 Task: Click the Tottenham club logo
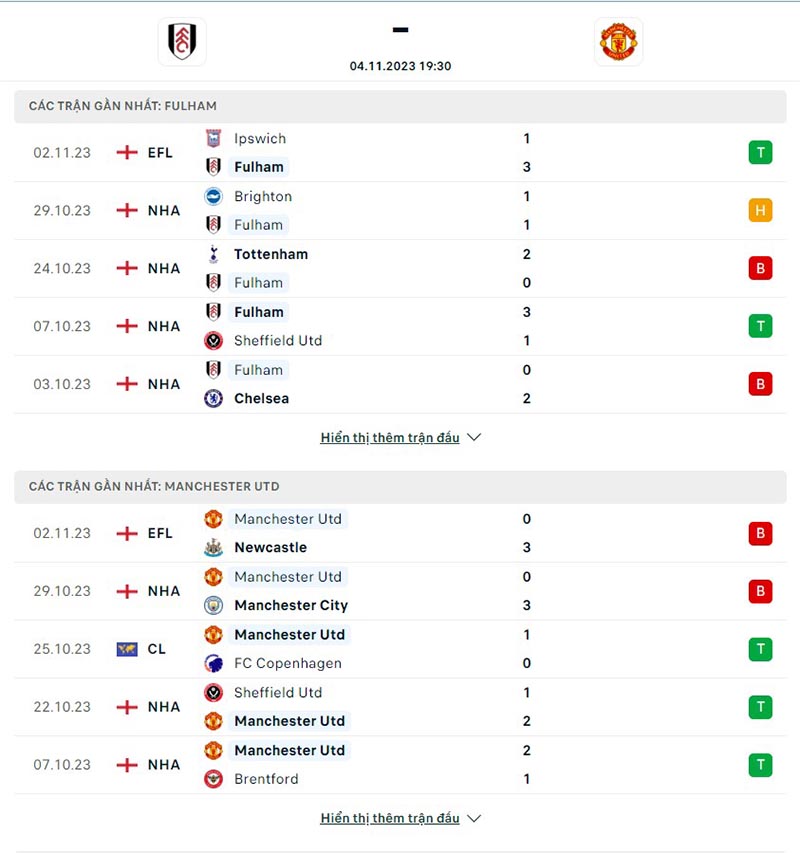(x=213, y=254)
